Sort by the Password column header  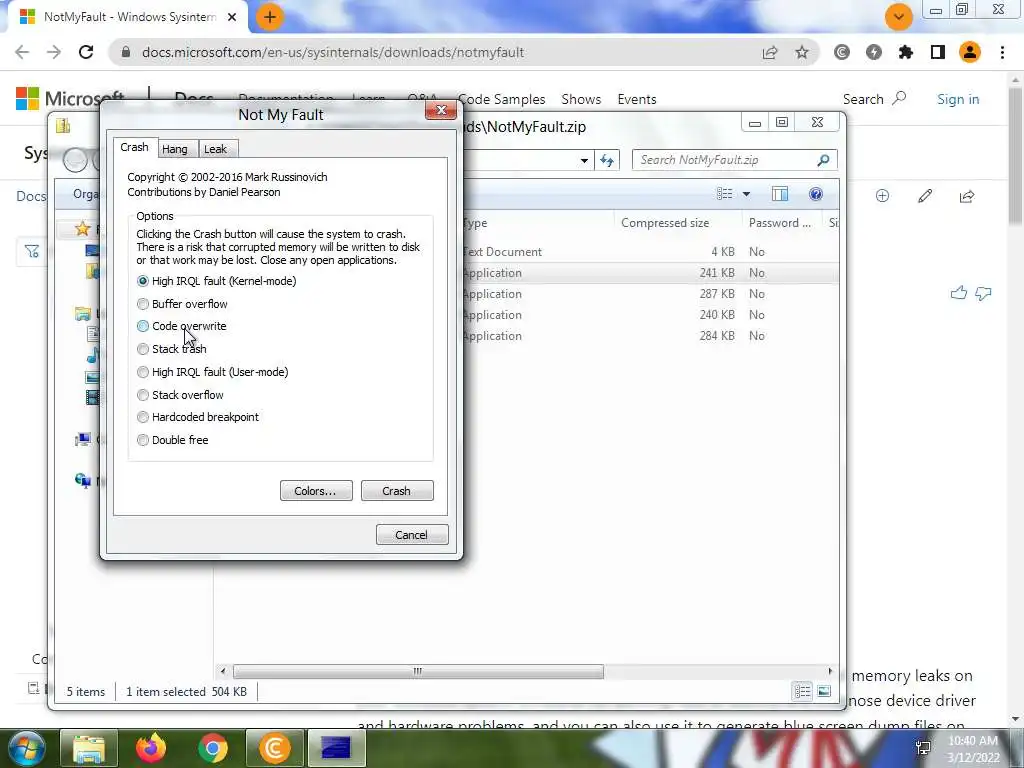780,223
